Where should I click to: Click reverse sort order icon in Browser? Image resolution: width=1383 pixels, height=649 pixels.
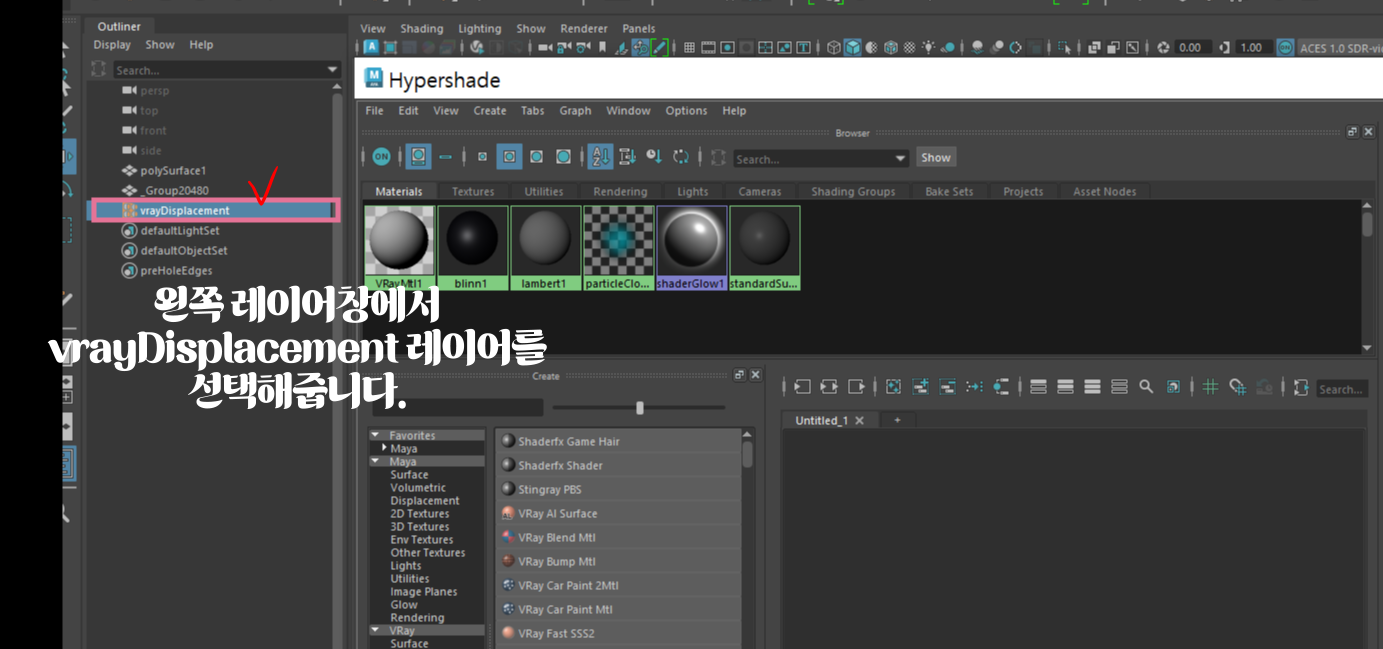coord(681,157)
